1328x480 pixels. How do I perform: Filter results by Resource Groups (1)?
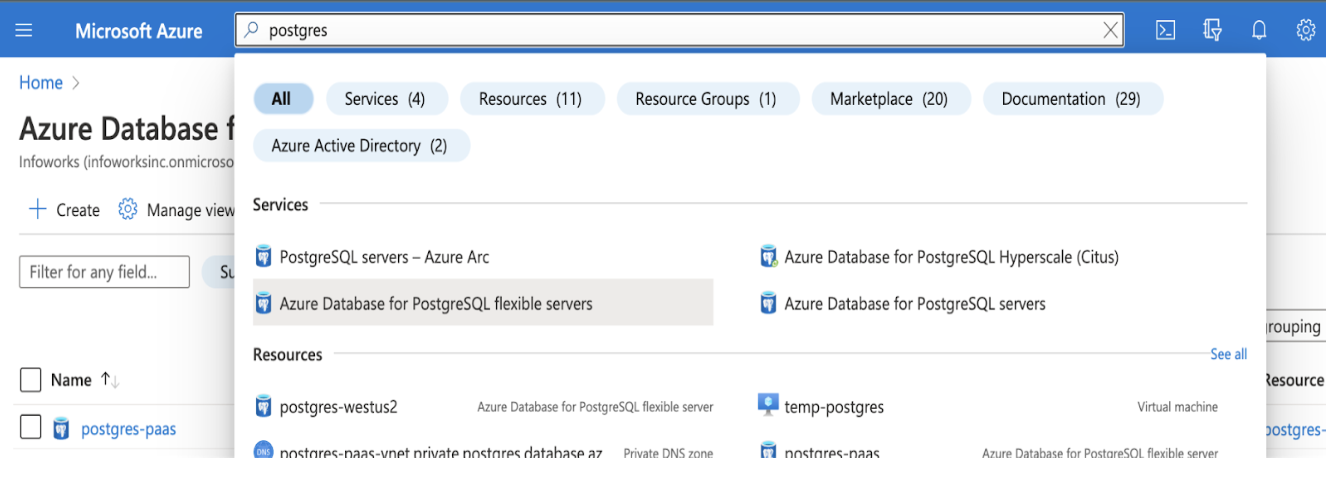click(x=707, y=99)
